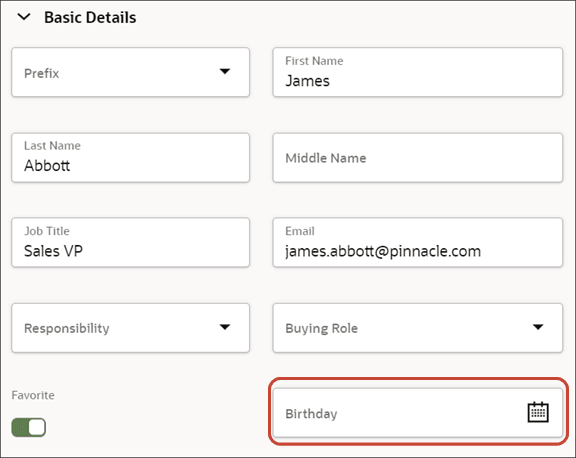
Task: Open the Prefix dropdown arrow
Action: pyautogui.click(x=225, y=71)
